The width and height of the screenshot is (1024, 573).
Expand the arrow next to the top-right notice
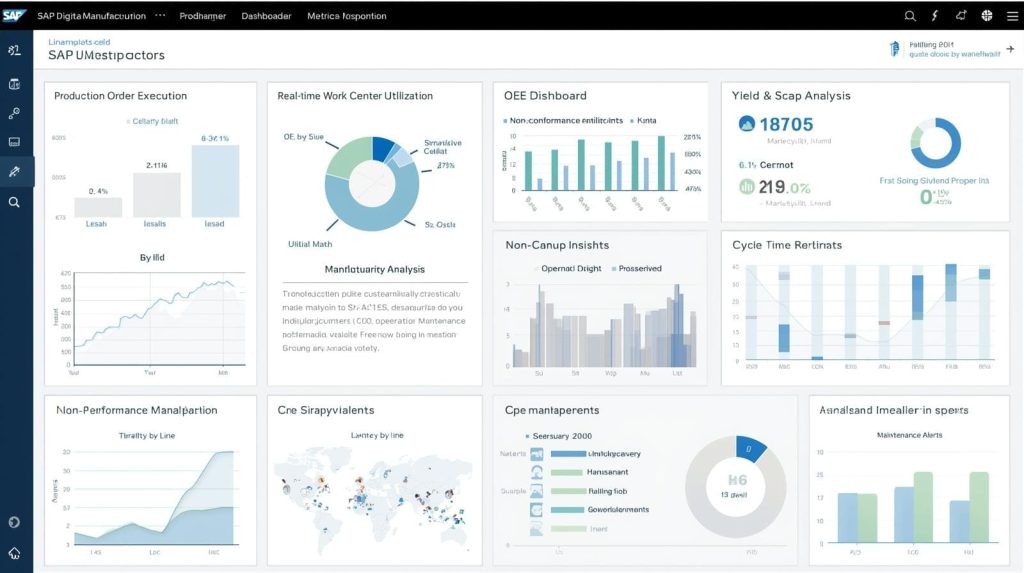tap(1008, 49)
